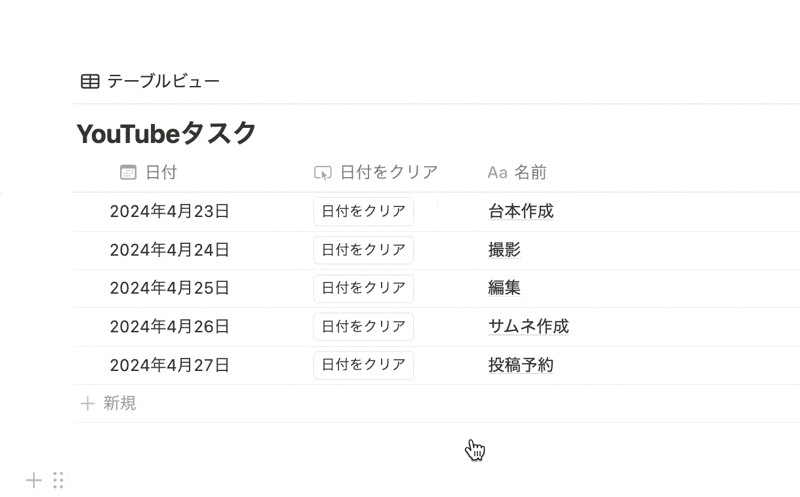Clear the date for 台本作成
Screen dimensions: 800x497
(x=363, y=211)
